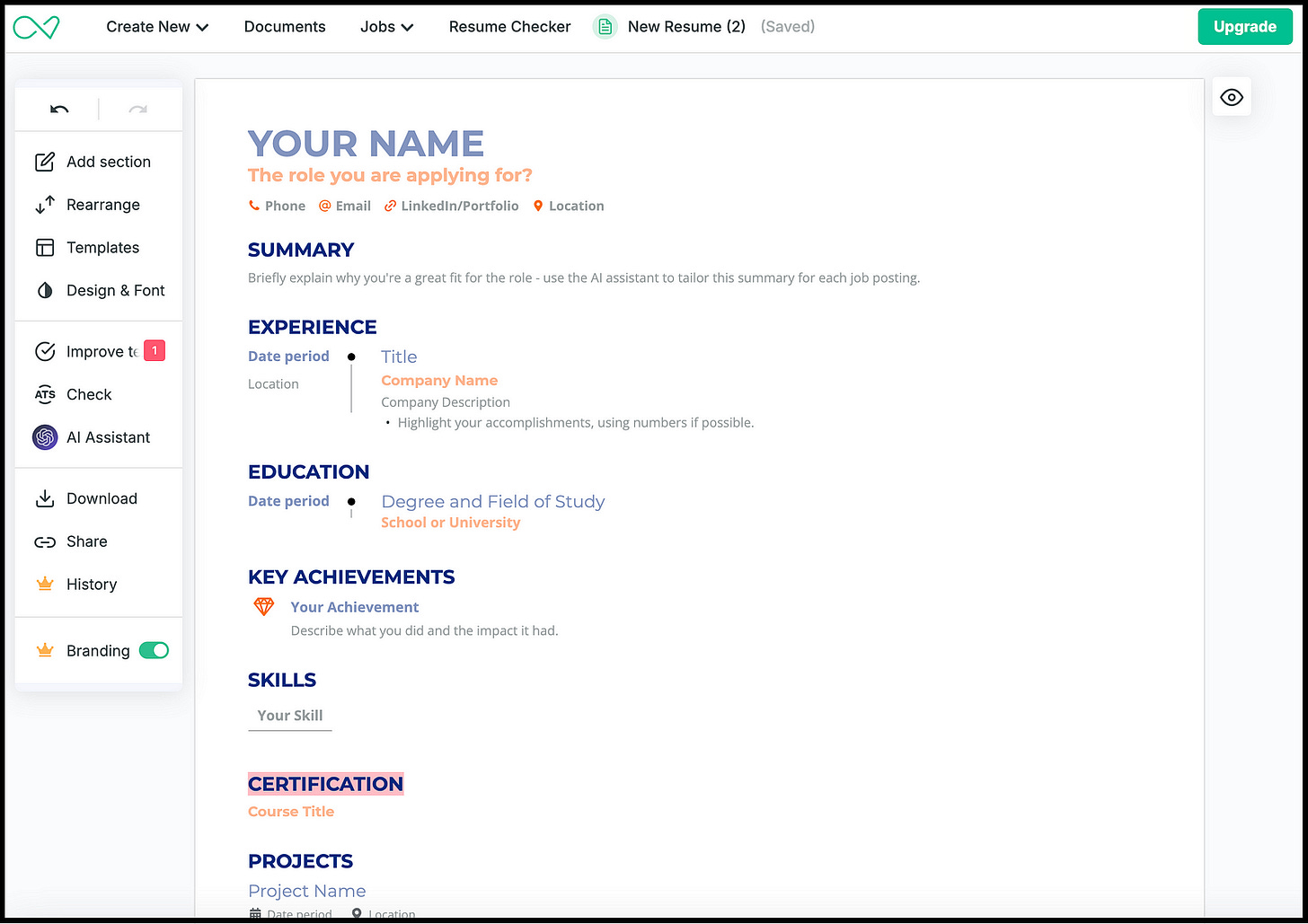Screen dimensions: 1308x924
Task: Click the Branding crown icon
Action: [x=45, y=650]
